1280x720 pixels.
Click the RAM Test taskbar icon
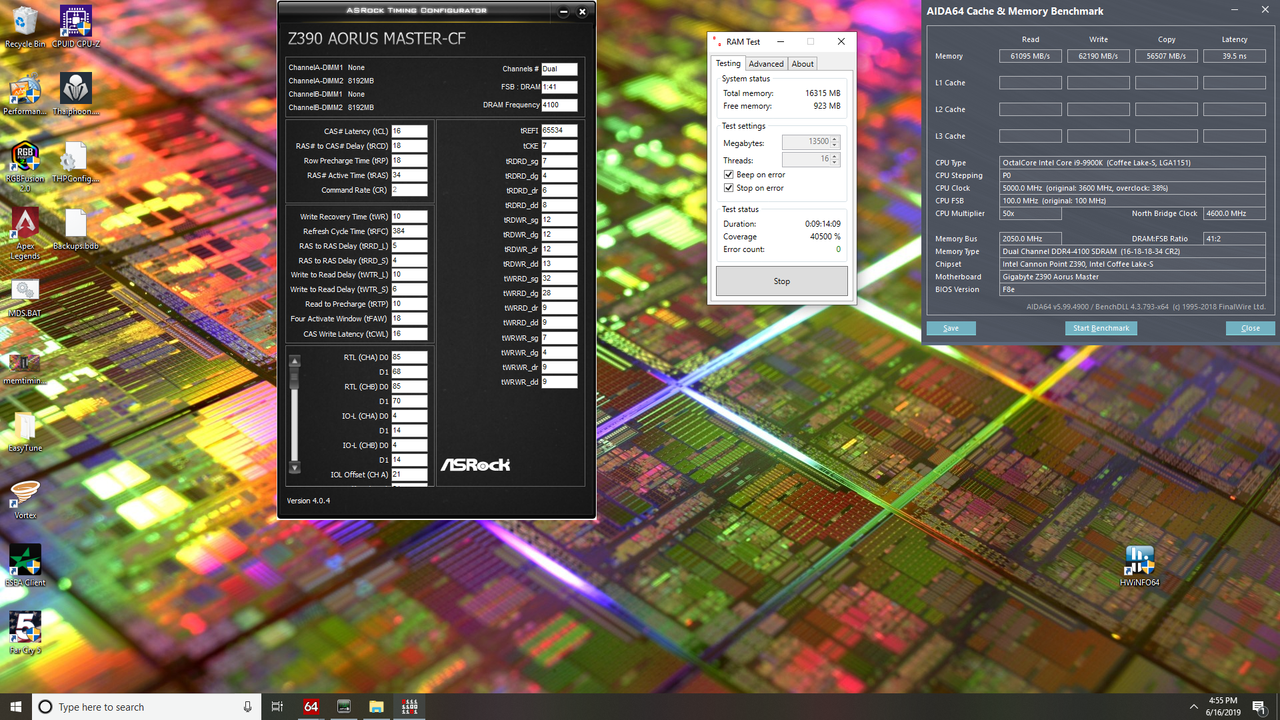click(x=408, y=707)
